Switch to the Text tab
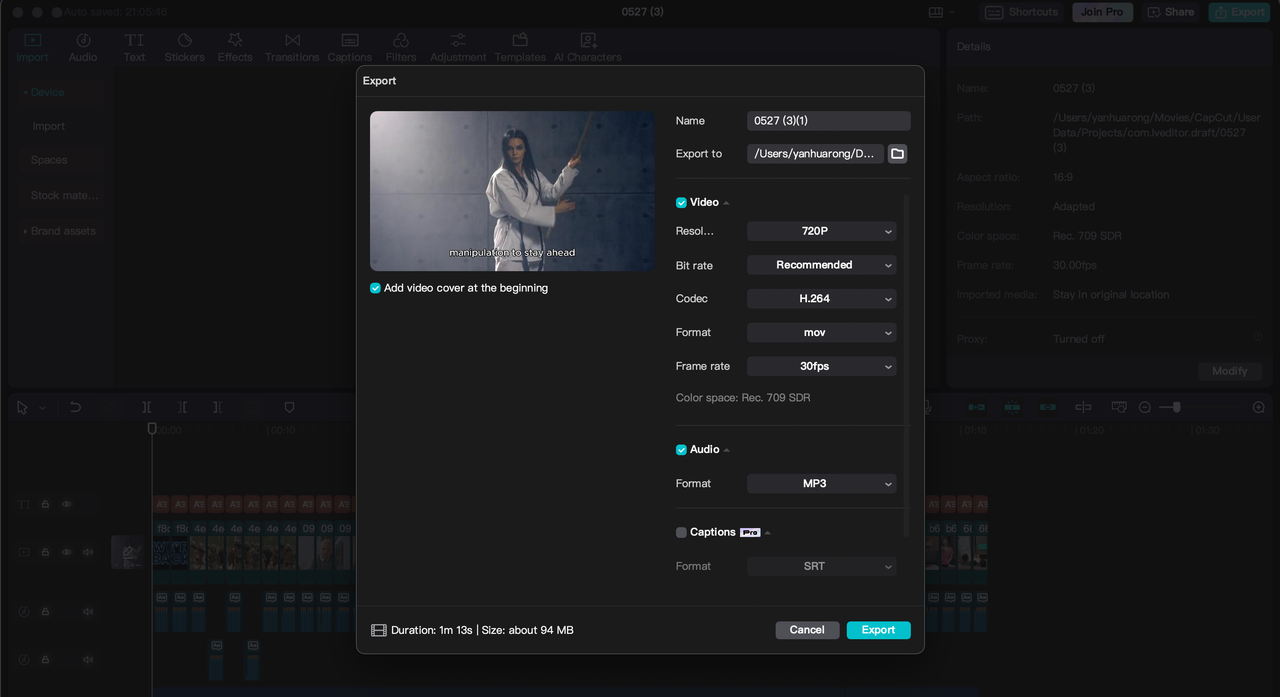This screenshot has height=697, width=1280. pos(134,47)
